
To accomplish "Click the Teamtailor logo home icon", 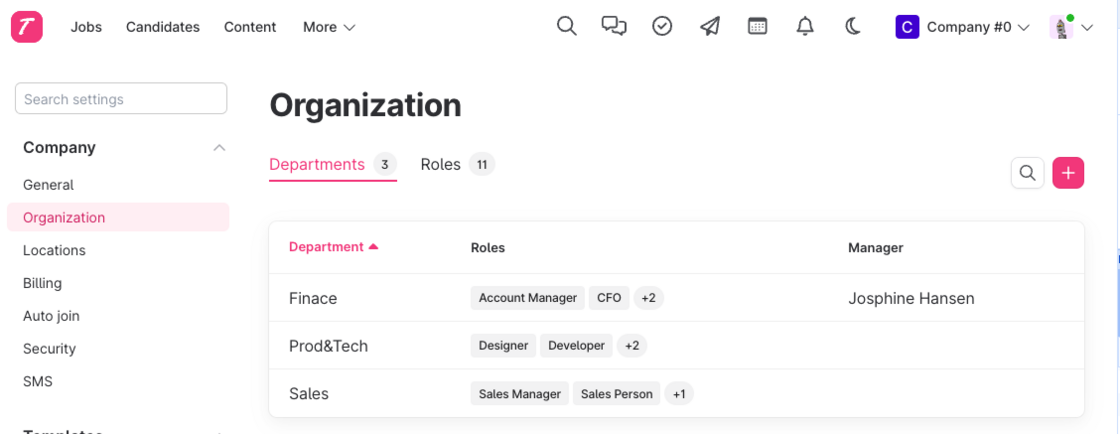I will click(27, 27).
